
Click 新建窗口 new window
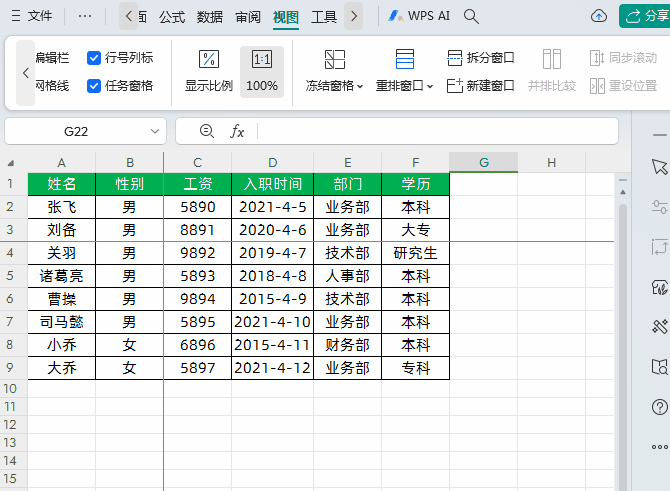480,86
